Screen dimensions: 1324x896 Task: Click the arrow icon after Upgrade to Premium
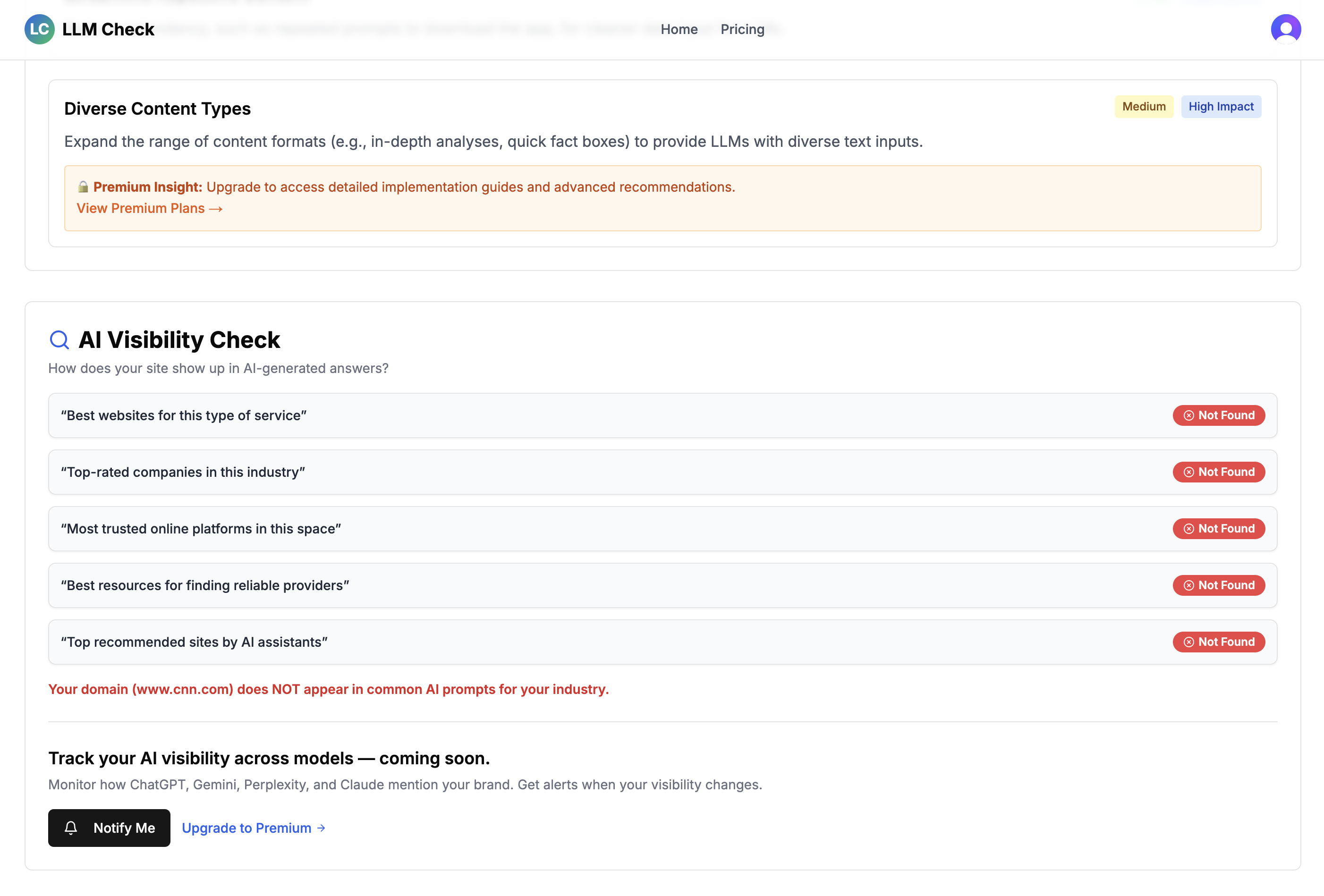[321, 828]
